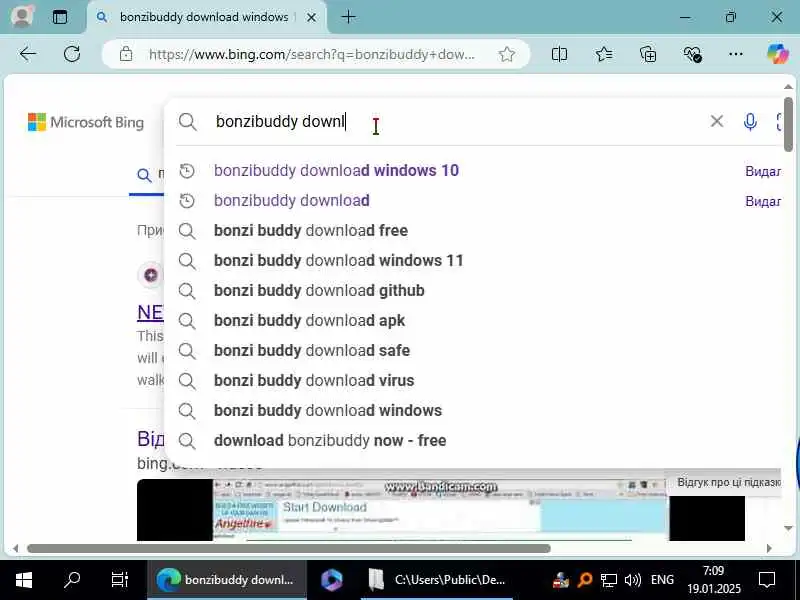Choose suggestion bonzi buddy download virus
800x600 pixels.
[x=314, y=381]
